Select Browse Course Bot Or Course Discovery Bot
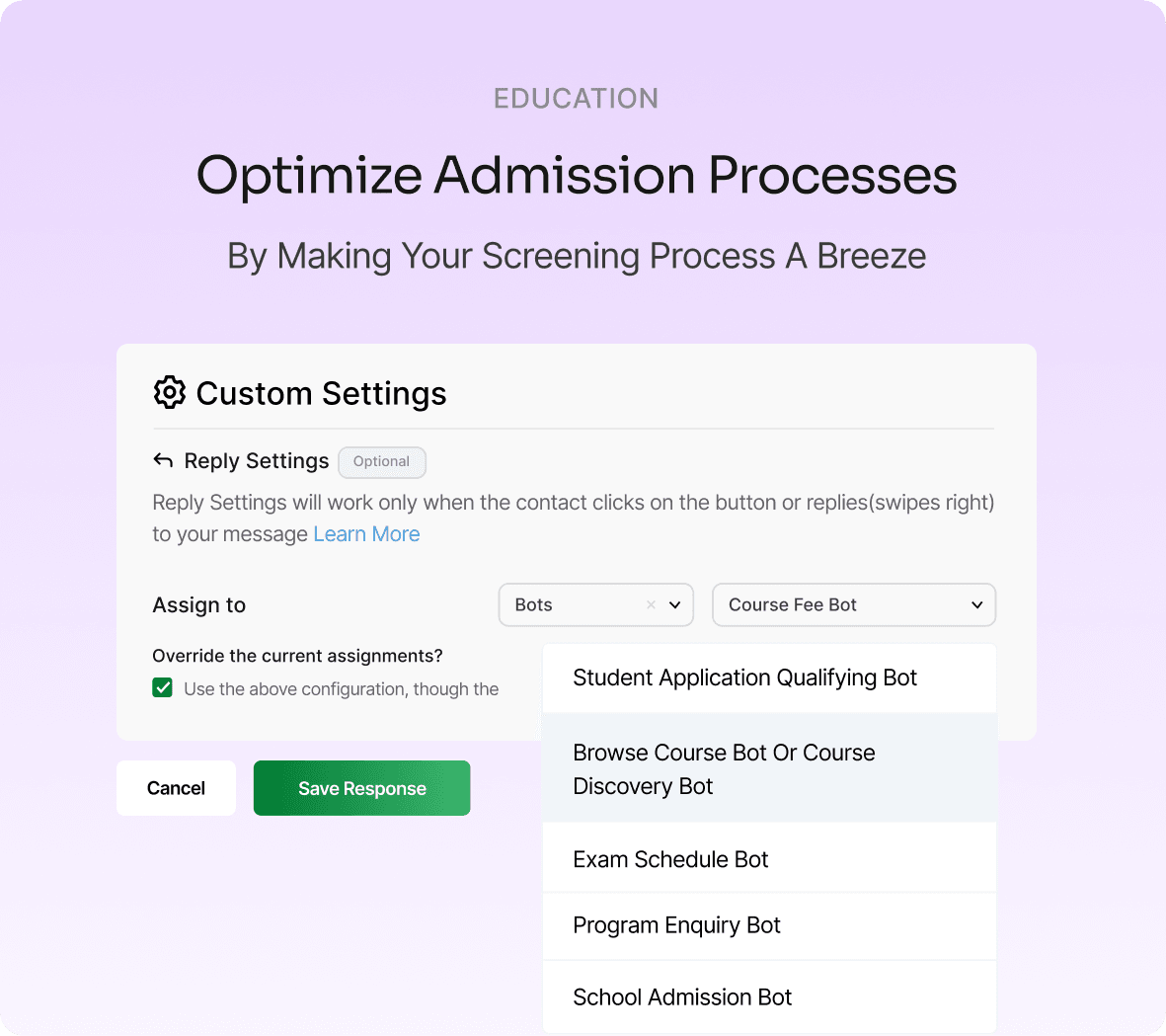The width and height of the screenshot is (1166, 1036). click(724, 768)
